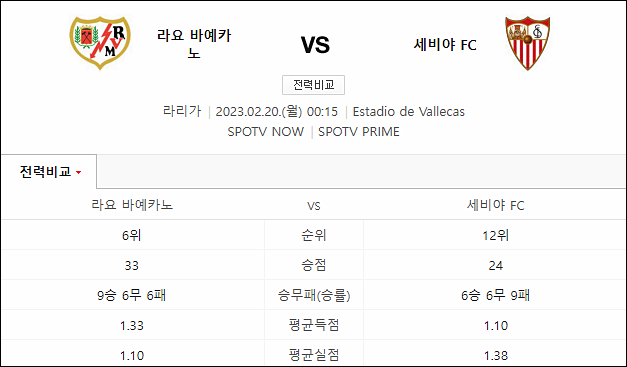Click the Estadio de Vallecas venue
Image resolution: width=627 pixels, height=367 pixels.
[x=409, y=112]
